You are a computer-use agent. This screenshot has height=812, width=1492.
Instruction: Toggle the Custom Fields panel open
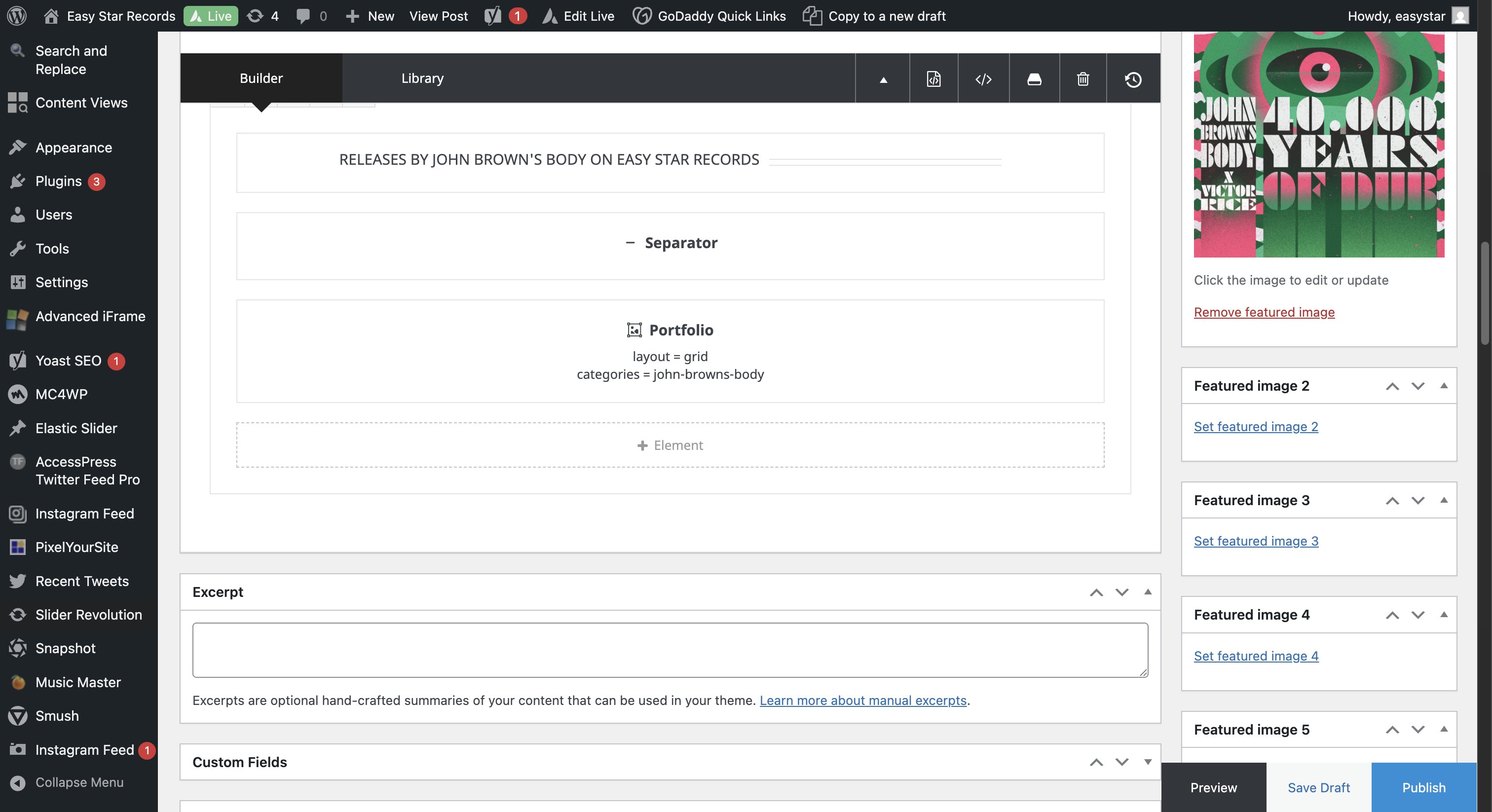point(1148,762)
